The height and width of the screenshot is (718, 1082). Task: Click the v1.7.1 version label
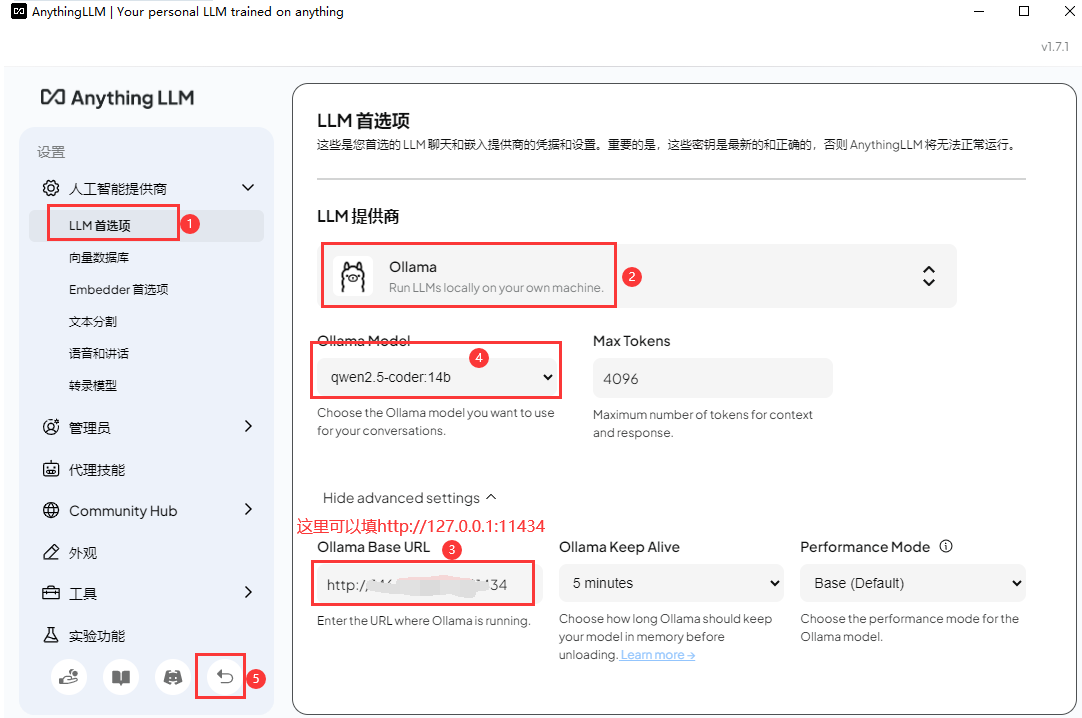tap(1054, 46)
